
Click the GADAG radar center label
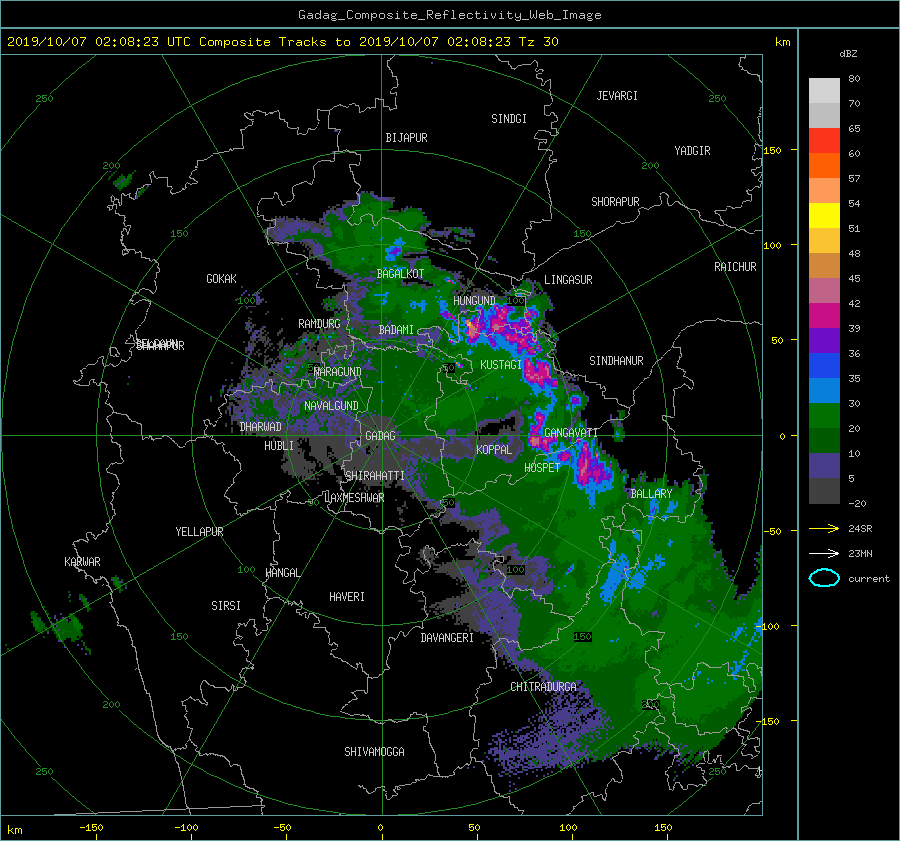tap(380, 436)
